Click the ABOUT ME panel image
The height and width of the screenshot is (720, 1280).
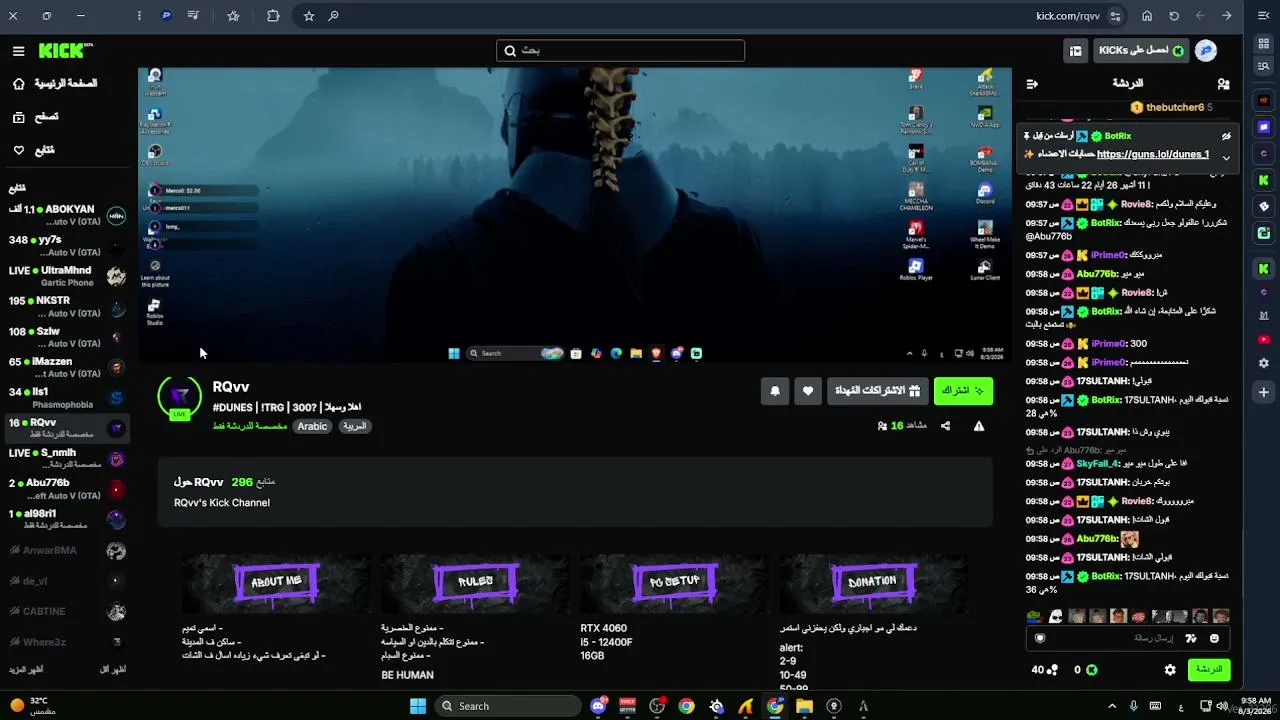(276, 582)
